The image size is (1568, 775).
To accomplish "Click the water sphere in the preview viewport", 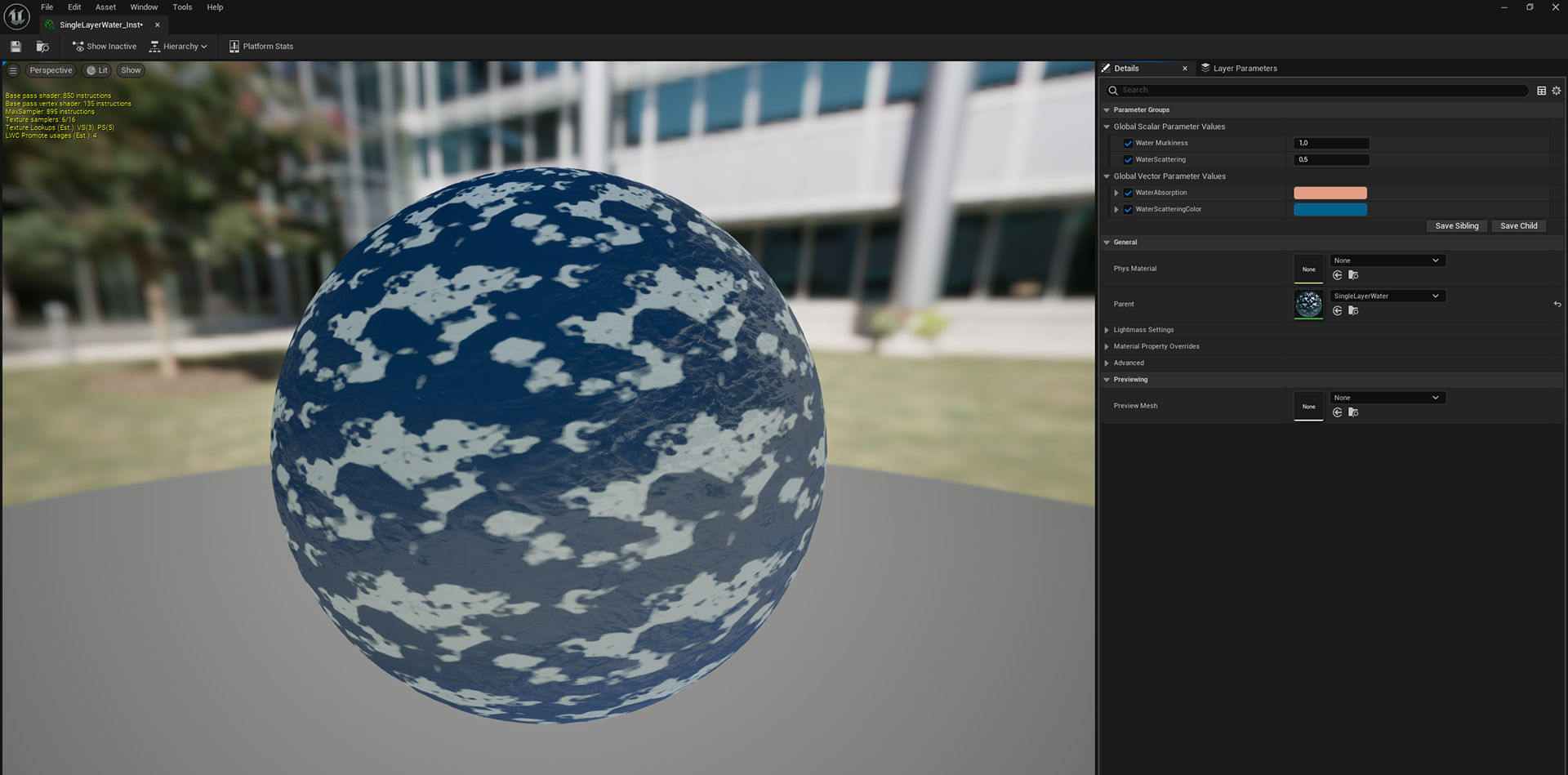I will (548, 445).
